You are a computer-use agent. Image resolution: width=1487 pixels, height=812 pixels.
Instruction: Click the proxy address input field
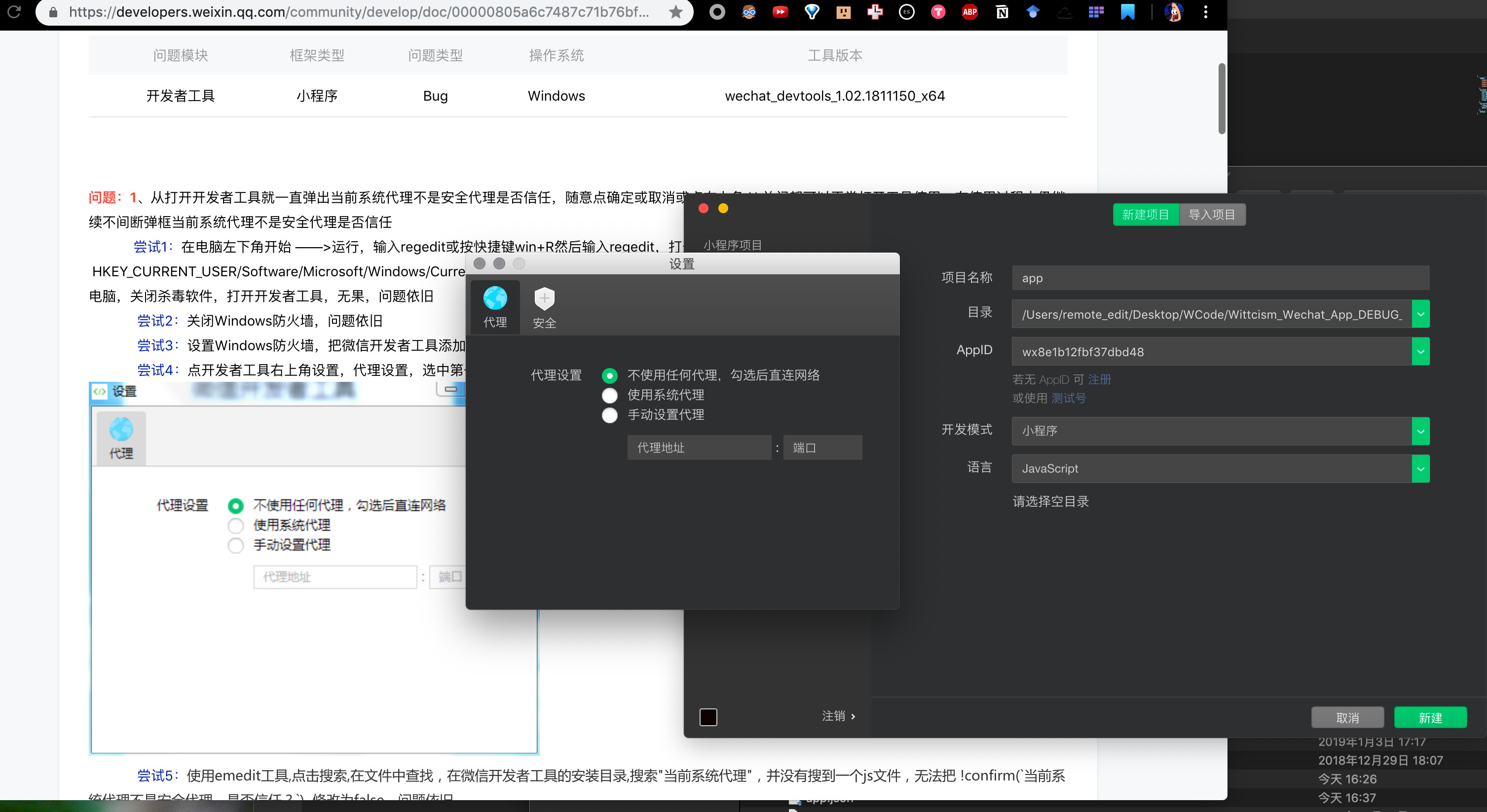(x=699, y=448)
